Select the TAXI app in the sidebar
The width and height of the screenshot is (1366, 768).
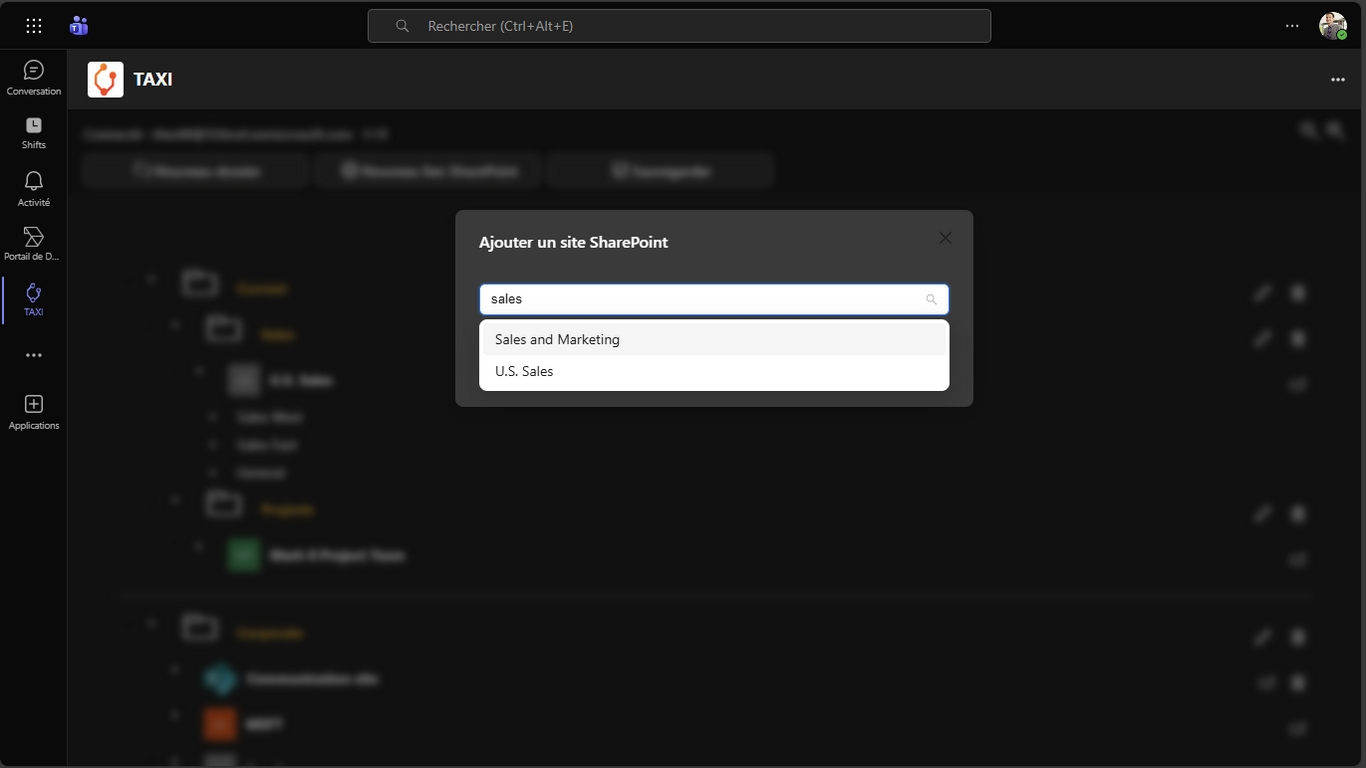click(34, 299)
